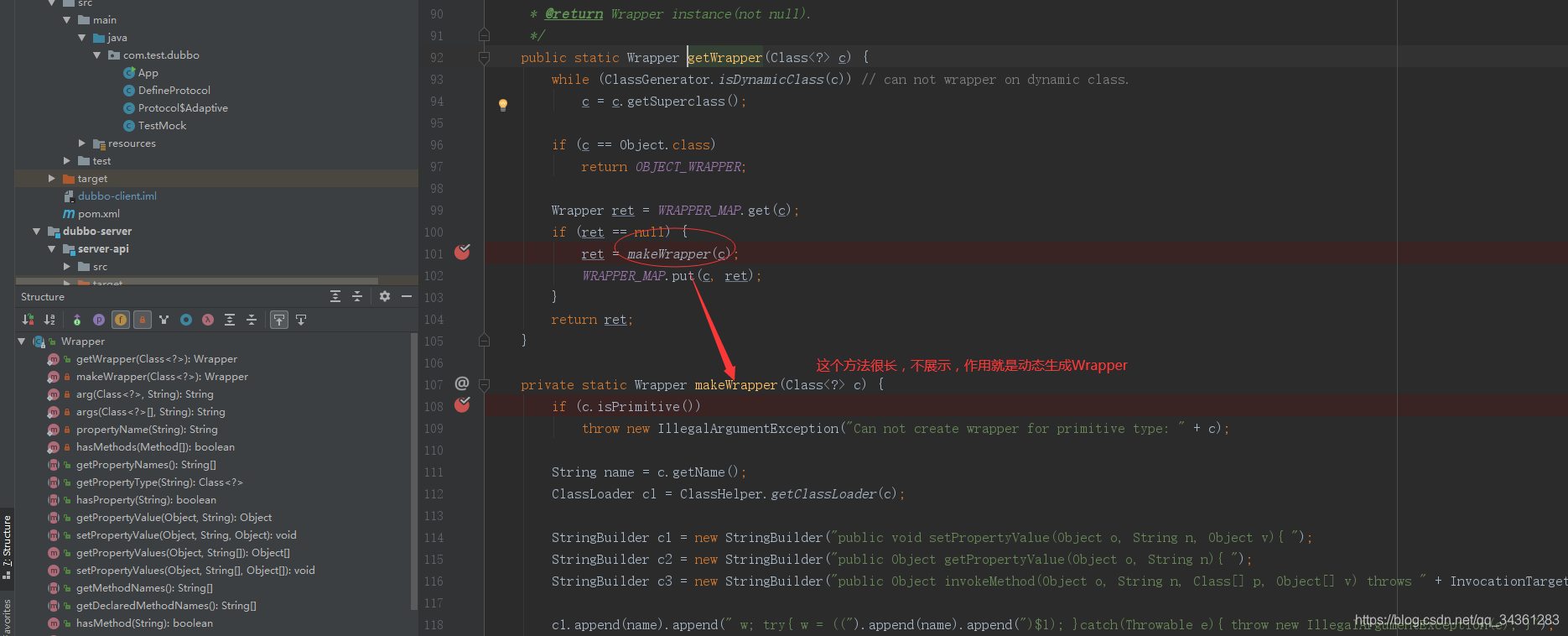Click Expand All in Structure toolbar row
Screen dimensions: 1568x636
pyautogui.click(x=230, y=320)
